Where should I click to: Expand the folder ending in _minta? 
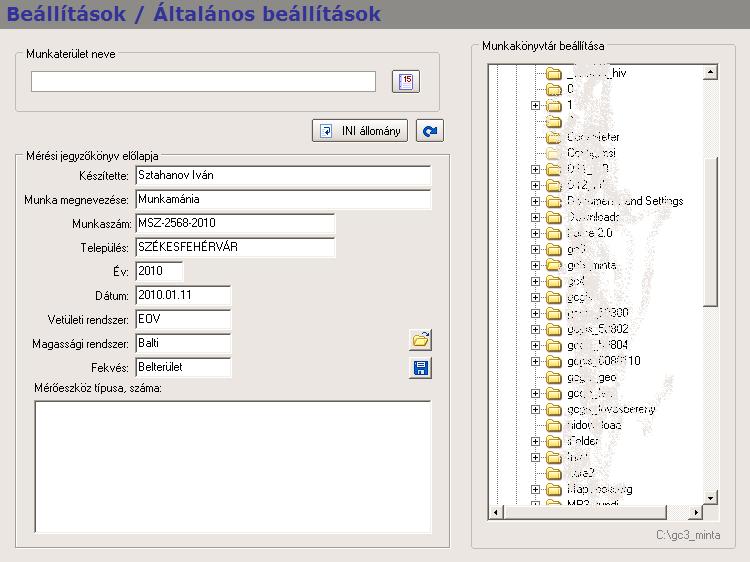click(x=535, y=265)
